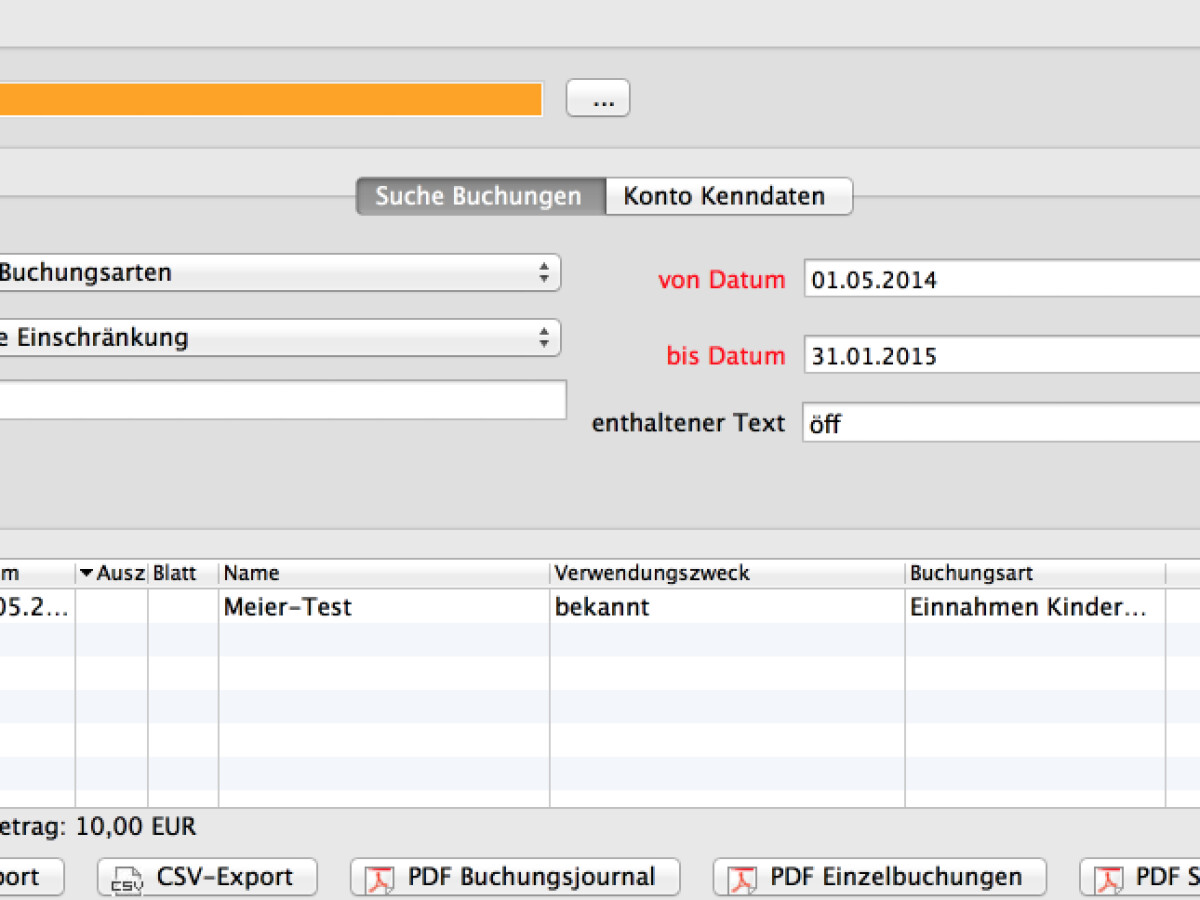Click the PDF icon on PDF Buchungsjournal button
Viewport: 1200px width, 900px height.
(381, 877)
